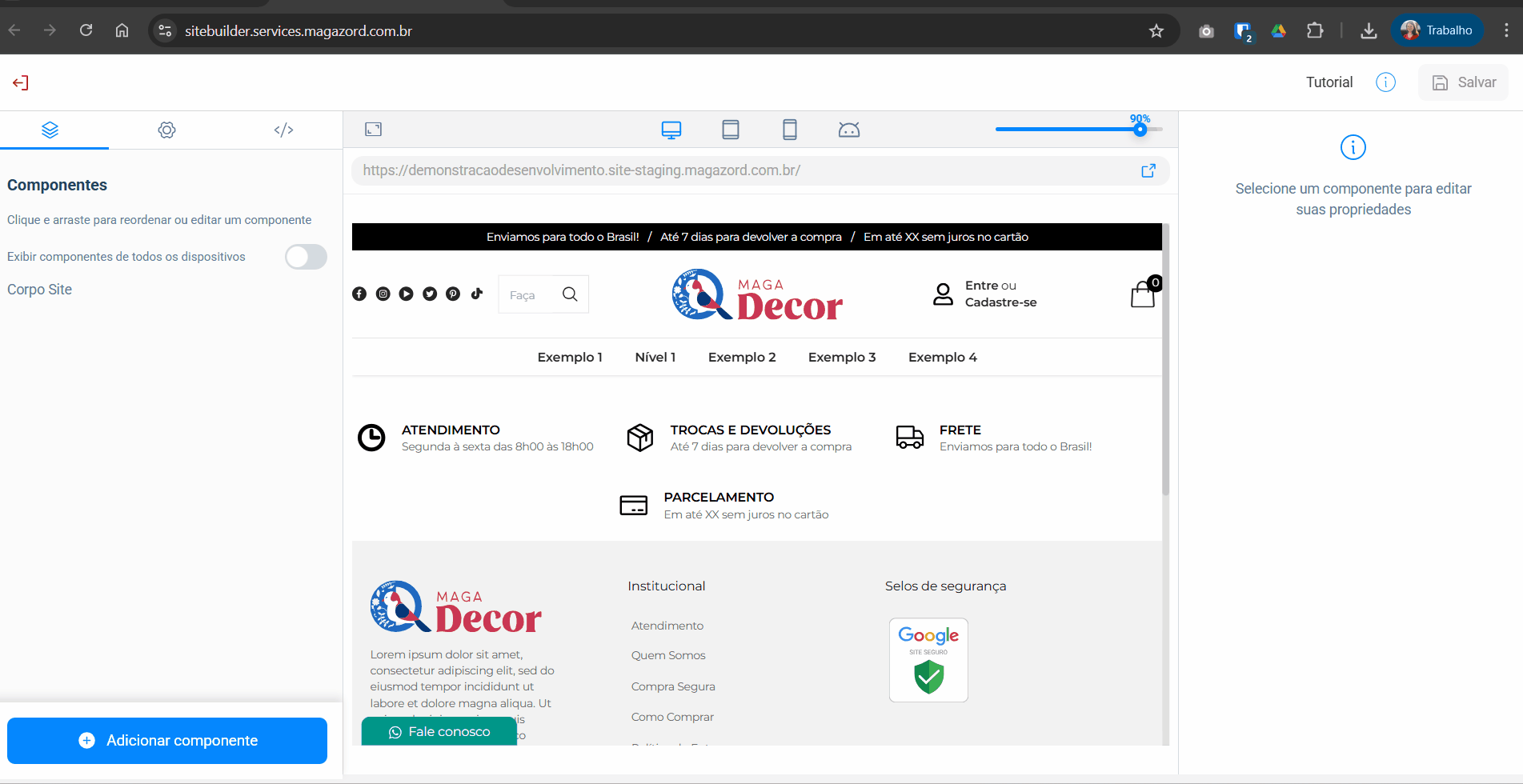The height and width of the screenshot is (784, 1523).
Task: Click the browser home button
Action: point(122,30)
